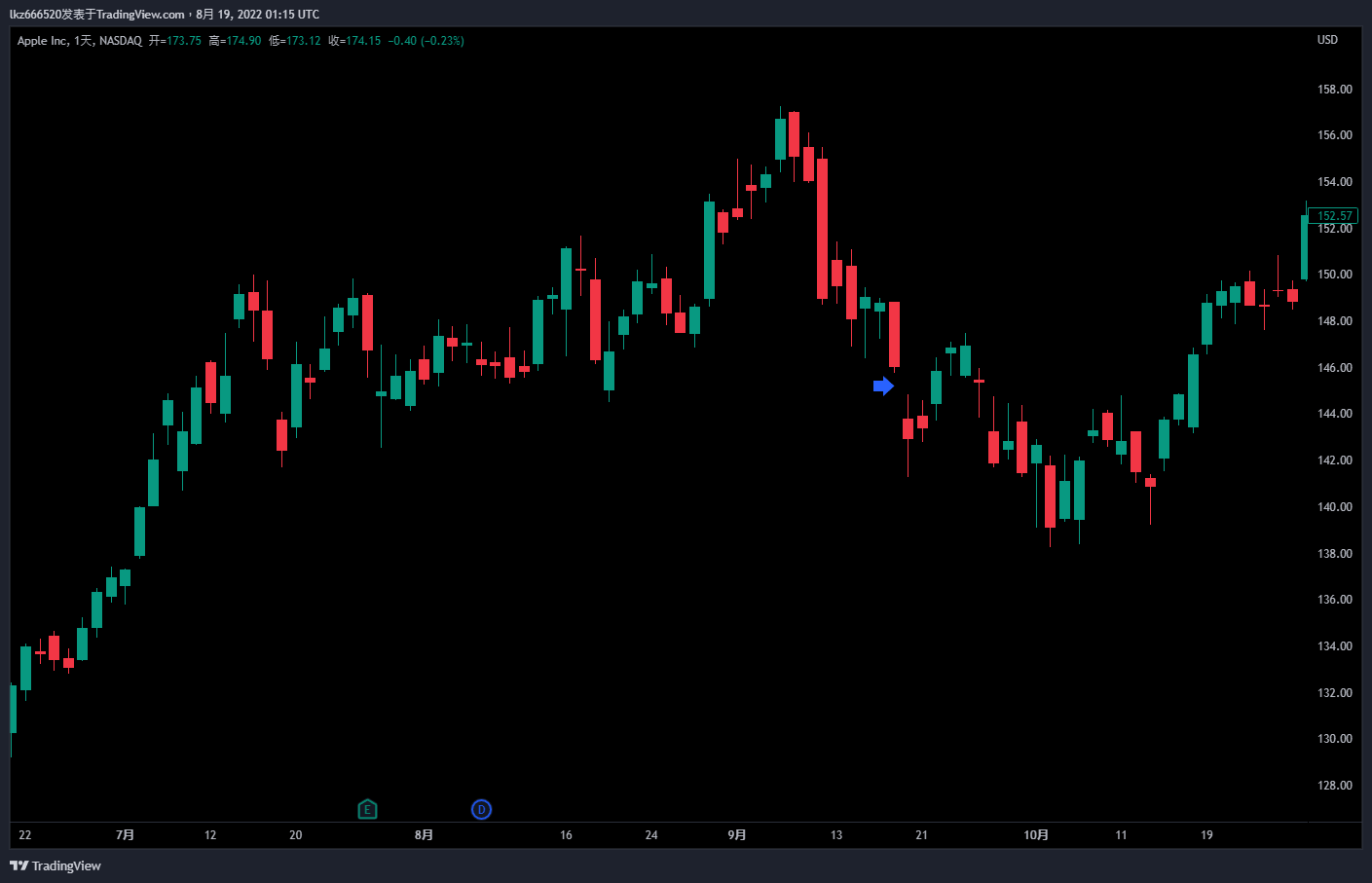Click the 128.00 price axis label
Screen dimensions: 1372x883
[1334, 786]
